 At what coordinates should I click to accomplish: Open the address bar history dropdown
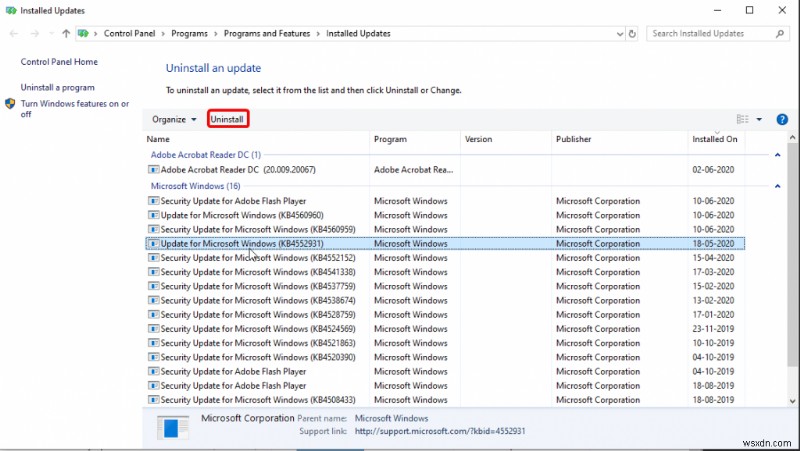[x=620, y=34]
